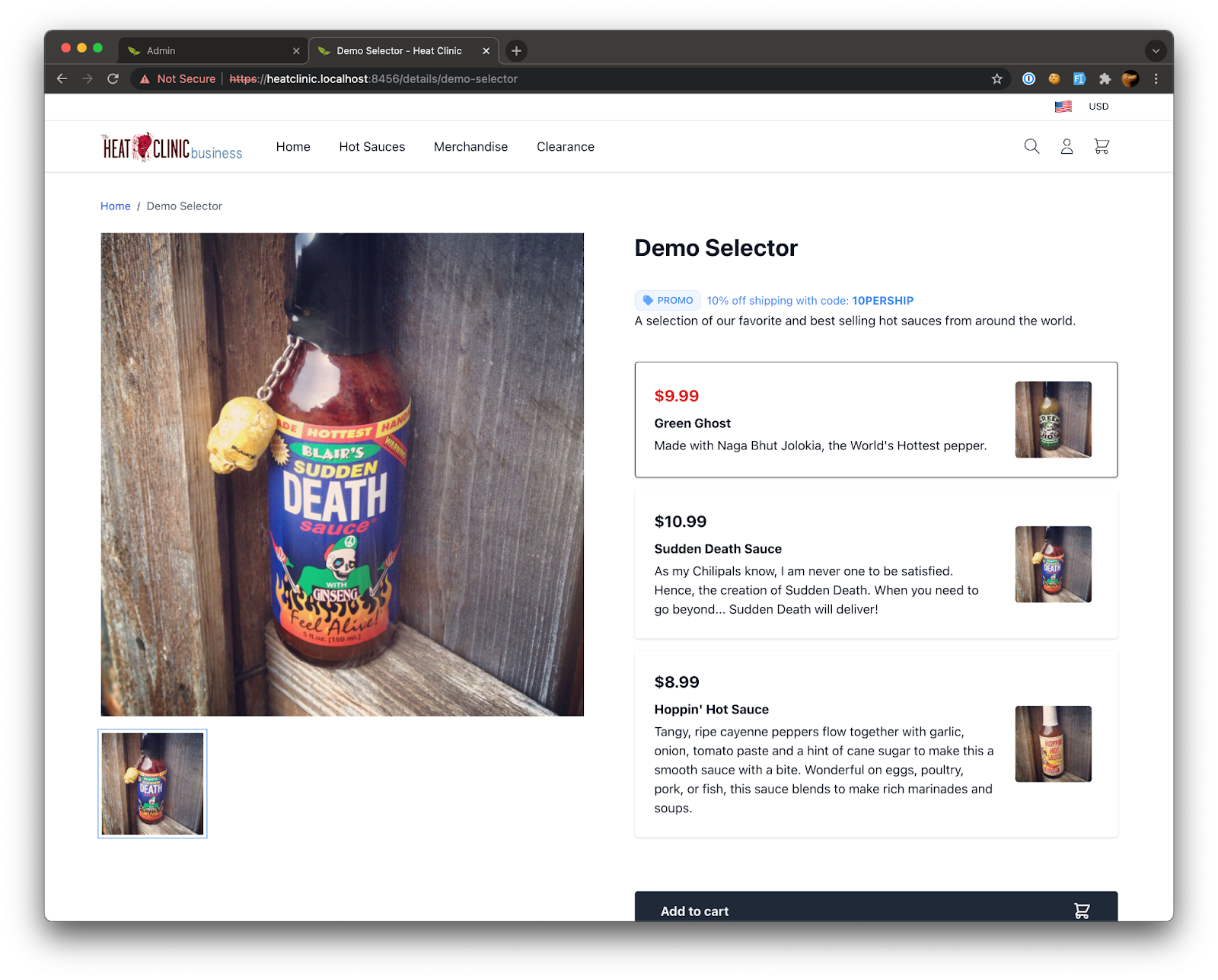Click the 10PERSHIP promo code text

coord(882,301)
